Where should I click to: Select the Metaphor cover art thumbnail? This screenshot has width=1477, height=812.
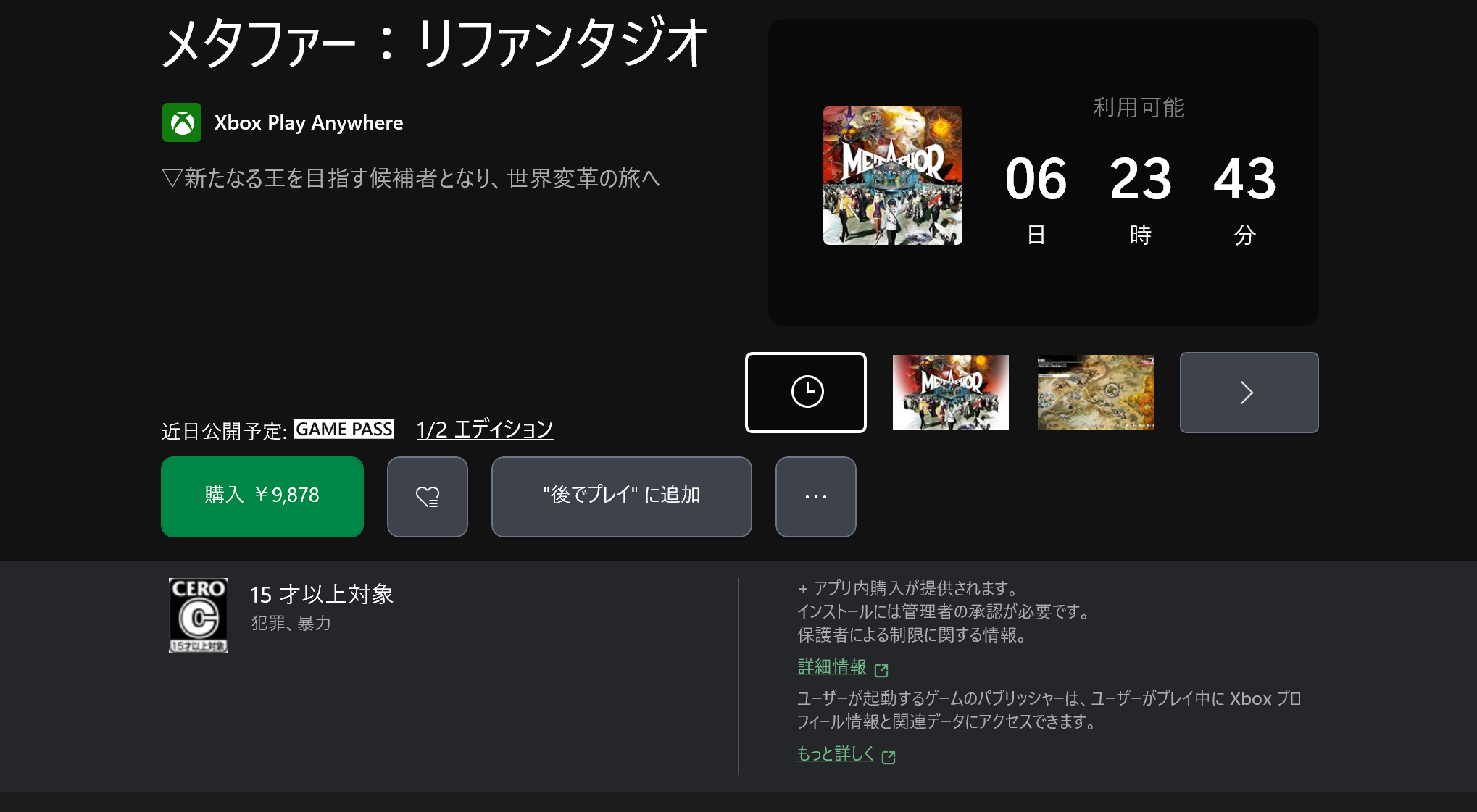(x=951, y=393)
